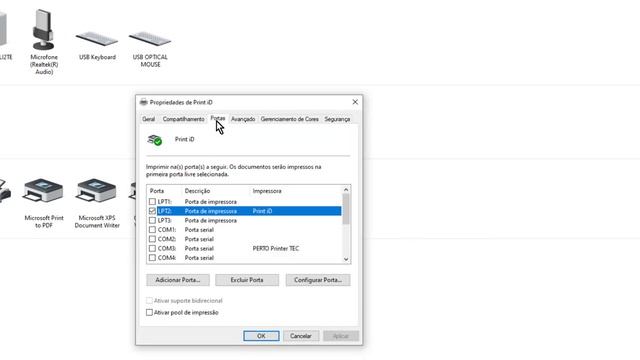Check the COM2 port checkbox
The height and width of the screenshot is (360, 640).
[x=152, y=239]
